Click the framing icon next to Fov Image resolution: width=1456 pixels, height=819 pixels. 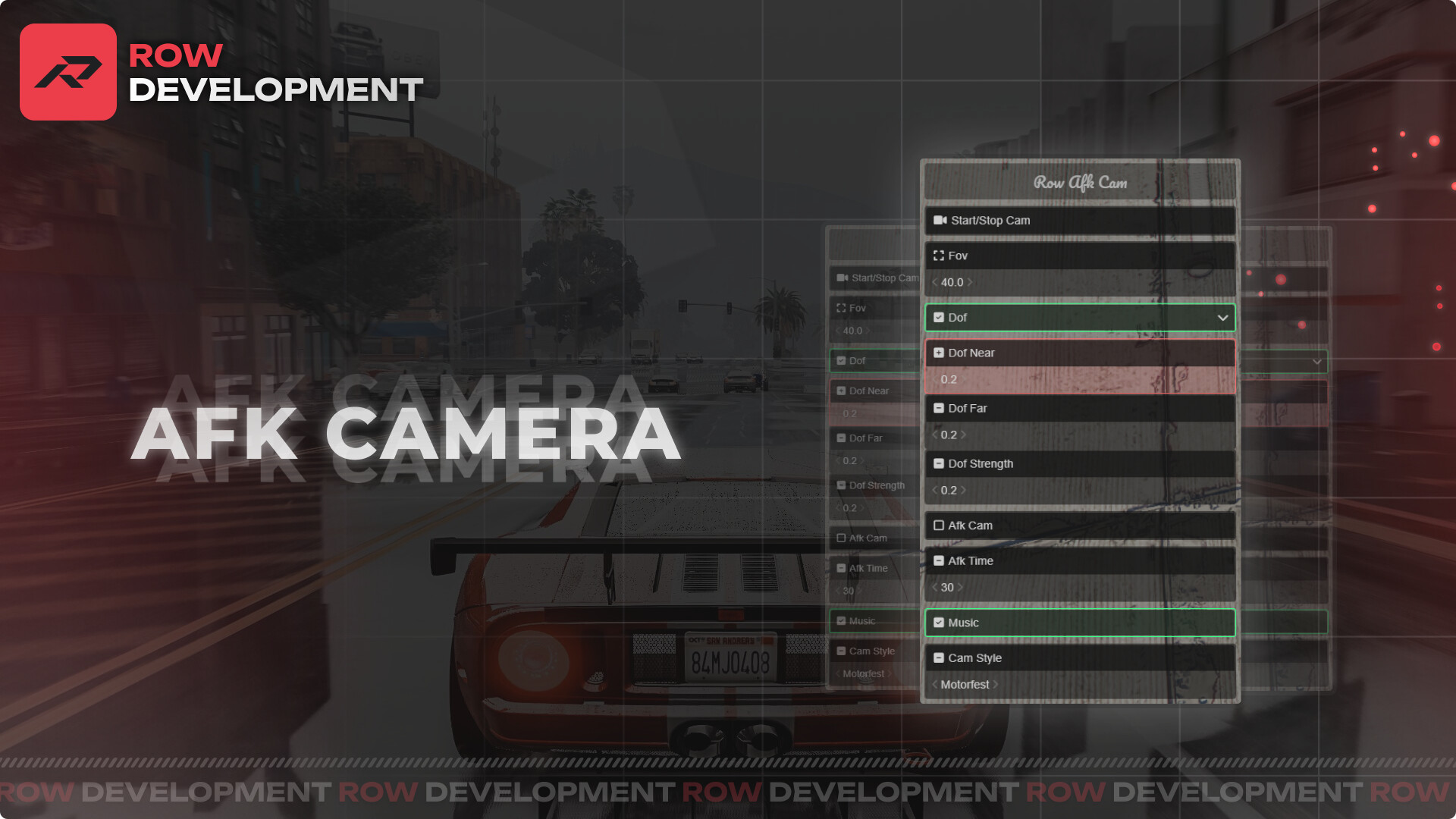click(939, 256)
